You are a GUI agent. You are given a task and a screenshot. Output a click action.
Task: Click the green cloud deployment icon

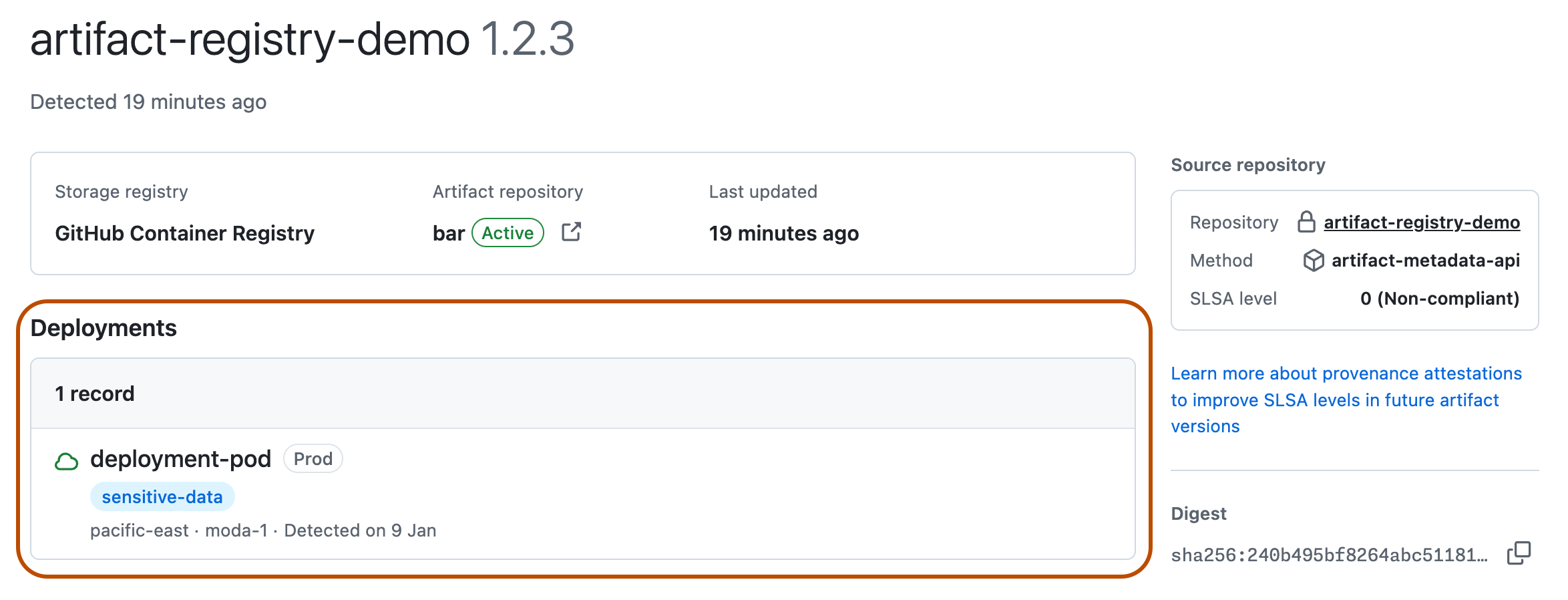click(66, 461)
